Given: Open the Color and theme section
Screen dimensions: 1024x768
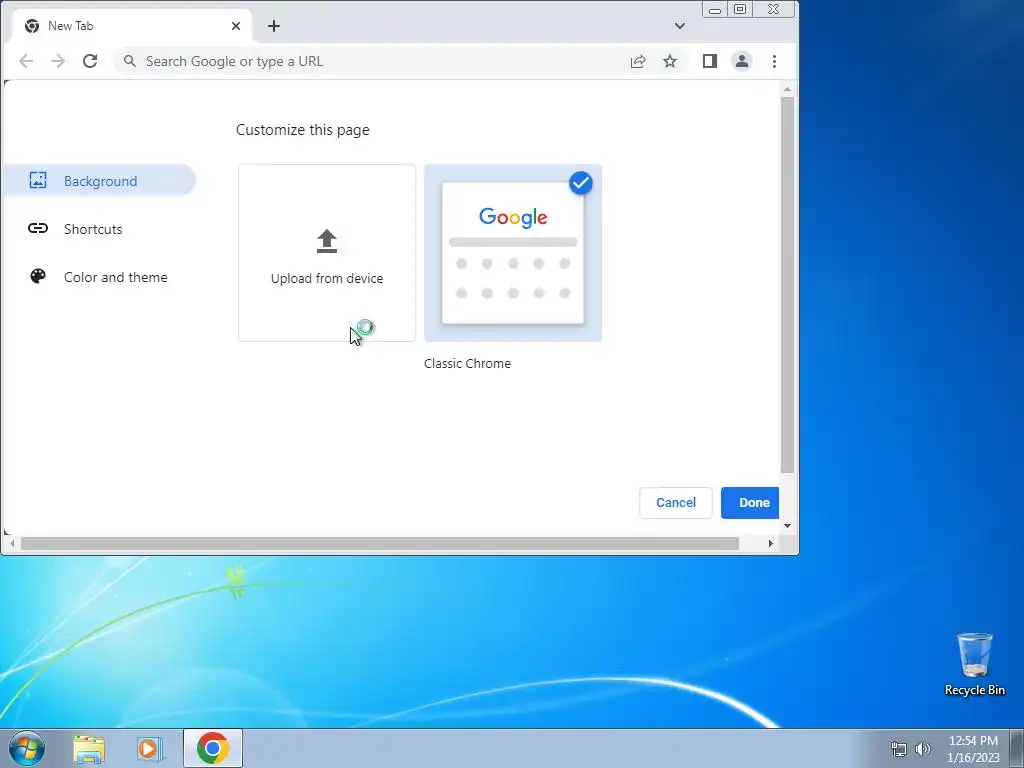Looking at the screenshot, I should pos(99,277).
